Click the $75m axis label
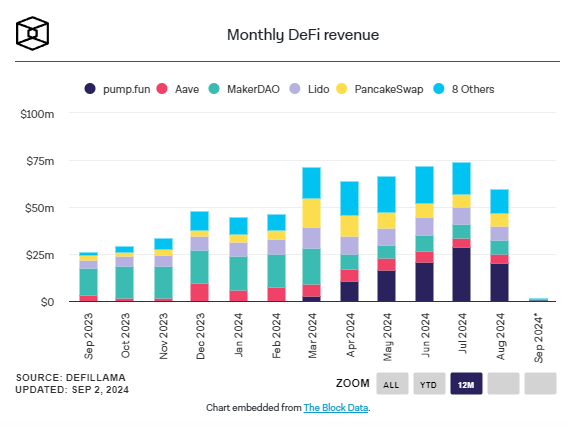The image size is (568, 427). click(x=40, y=161)
